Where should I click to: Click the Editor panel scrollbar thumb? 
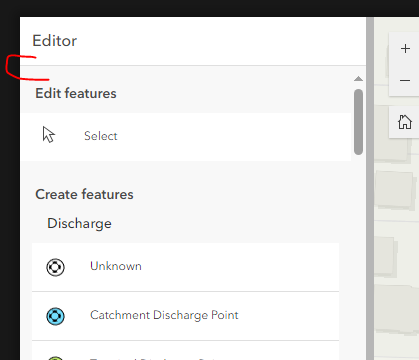pyautogui.click(x=358, y=122)
